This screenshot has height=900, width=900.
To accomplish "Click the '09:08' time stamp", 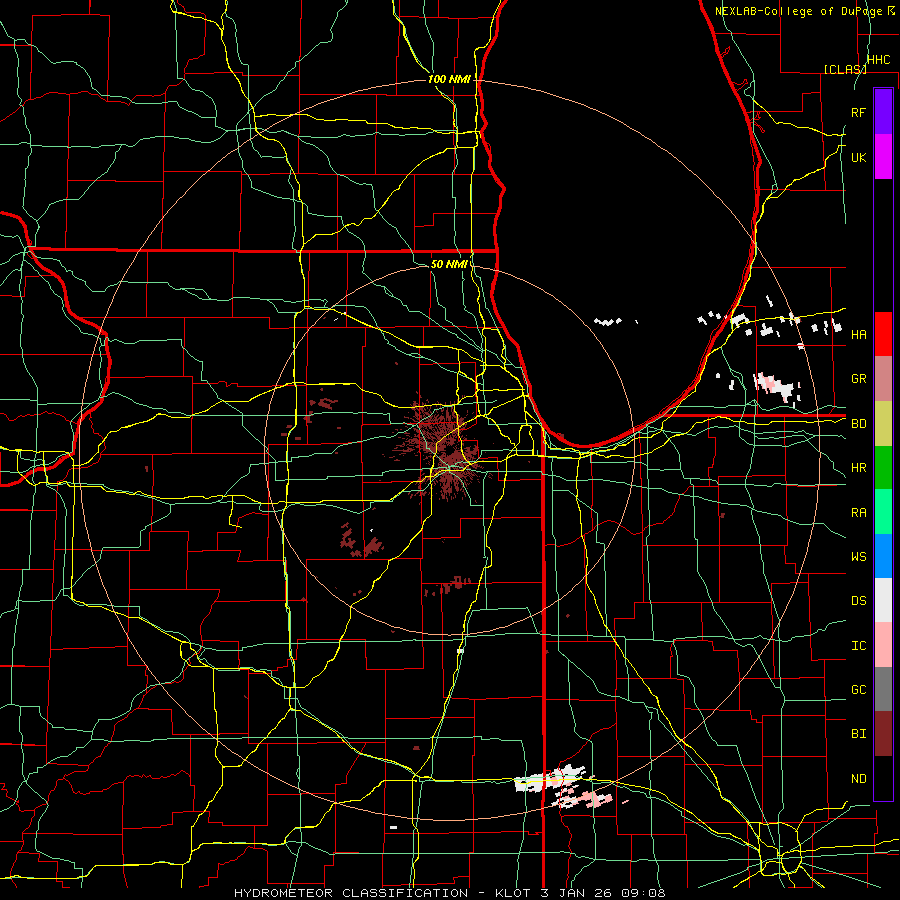I will [643, 893].
